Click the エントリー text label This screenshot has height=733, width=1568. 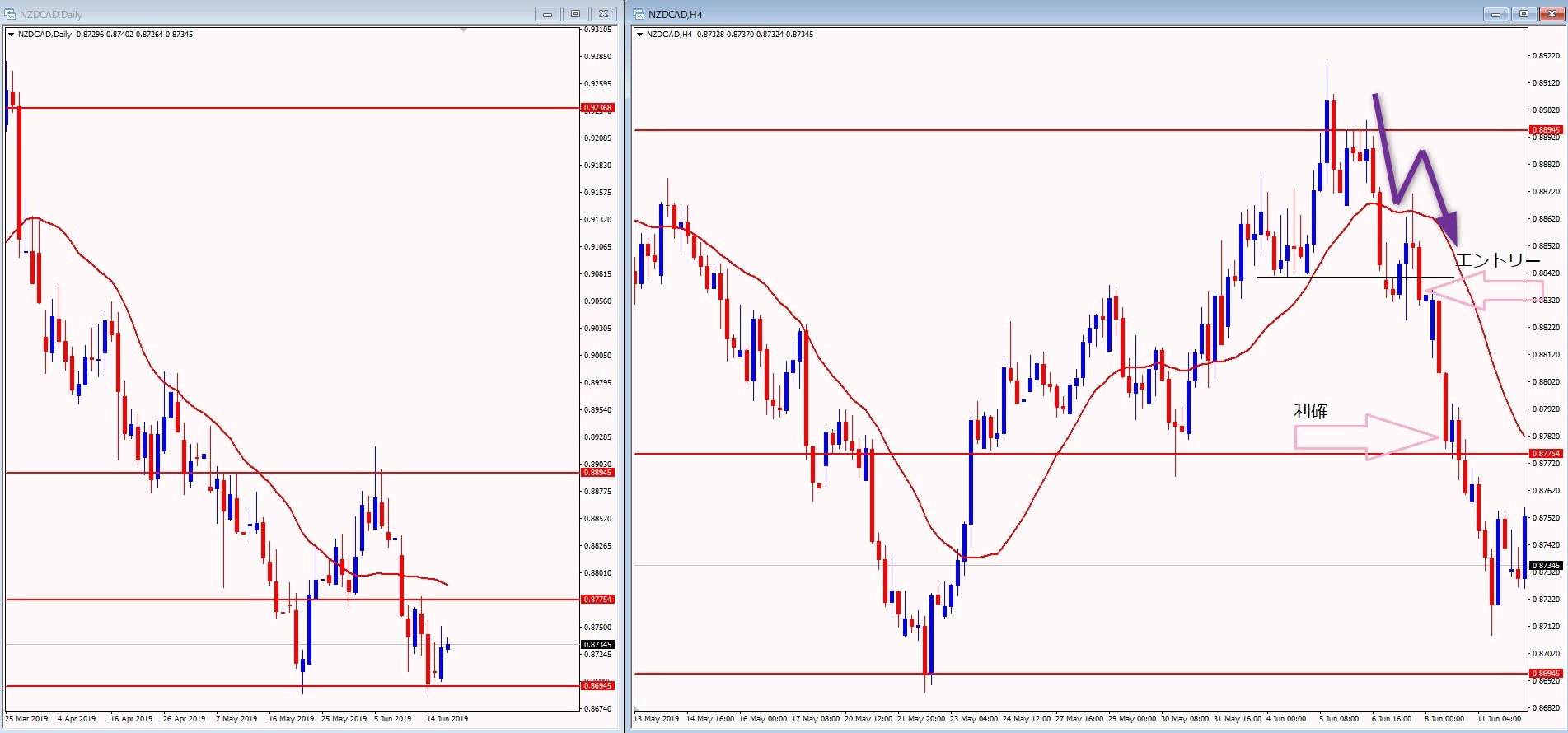pos(1496,261)
